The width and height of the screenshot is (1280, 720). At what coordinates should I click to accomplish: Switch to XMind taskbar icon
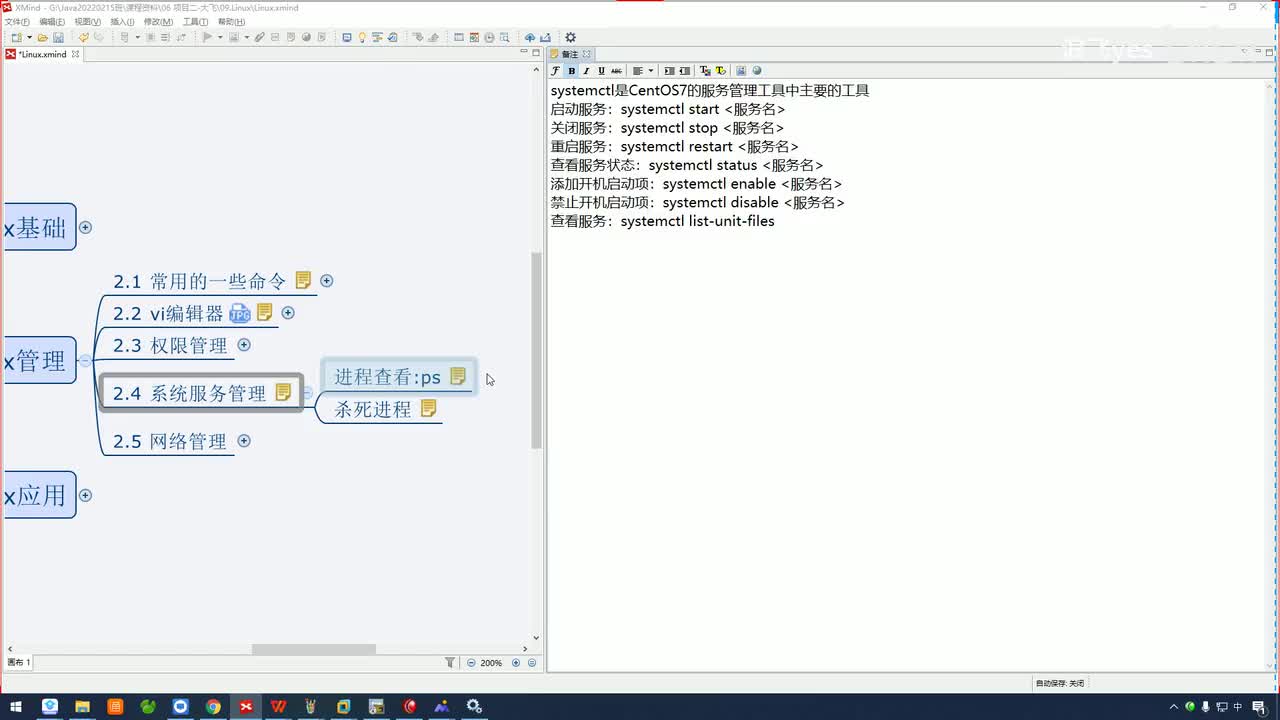(x=246, y=707)
